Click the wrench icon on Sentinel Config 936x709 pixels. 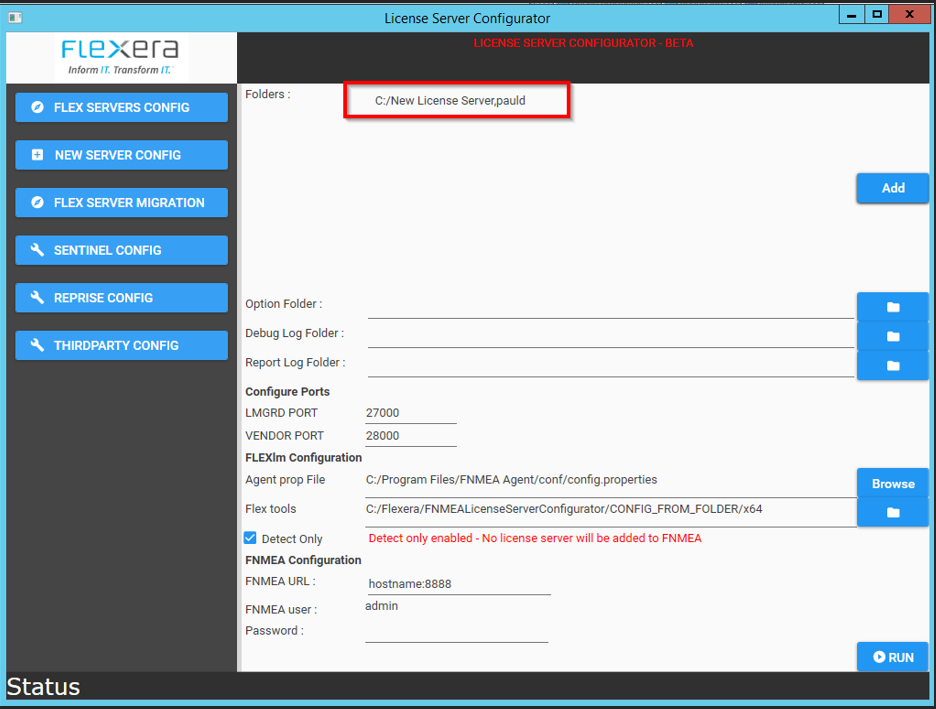37,250
